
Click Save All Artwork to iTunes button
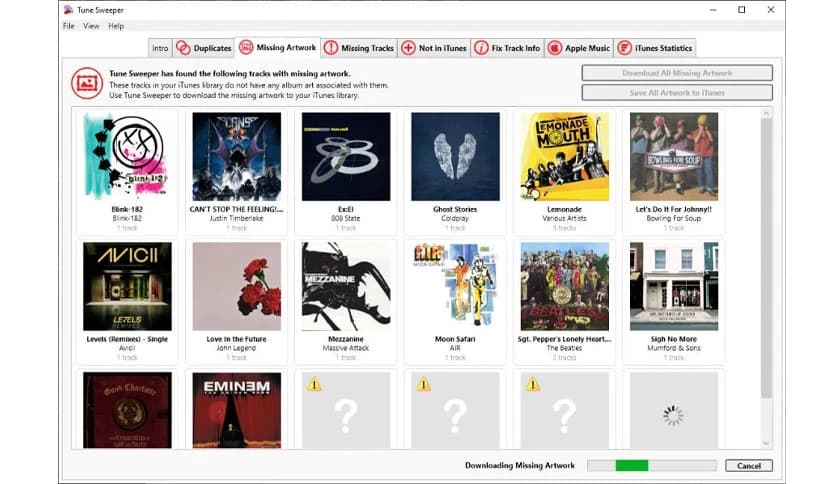point(677,93)
